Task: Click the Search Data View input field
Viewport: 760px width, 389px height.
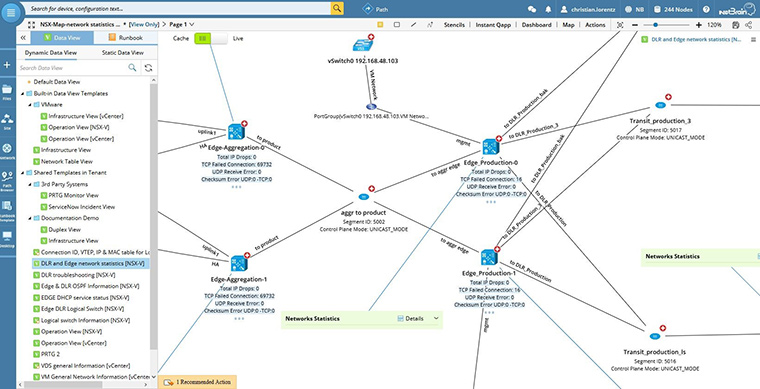Action: pos(72,68)
